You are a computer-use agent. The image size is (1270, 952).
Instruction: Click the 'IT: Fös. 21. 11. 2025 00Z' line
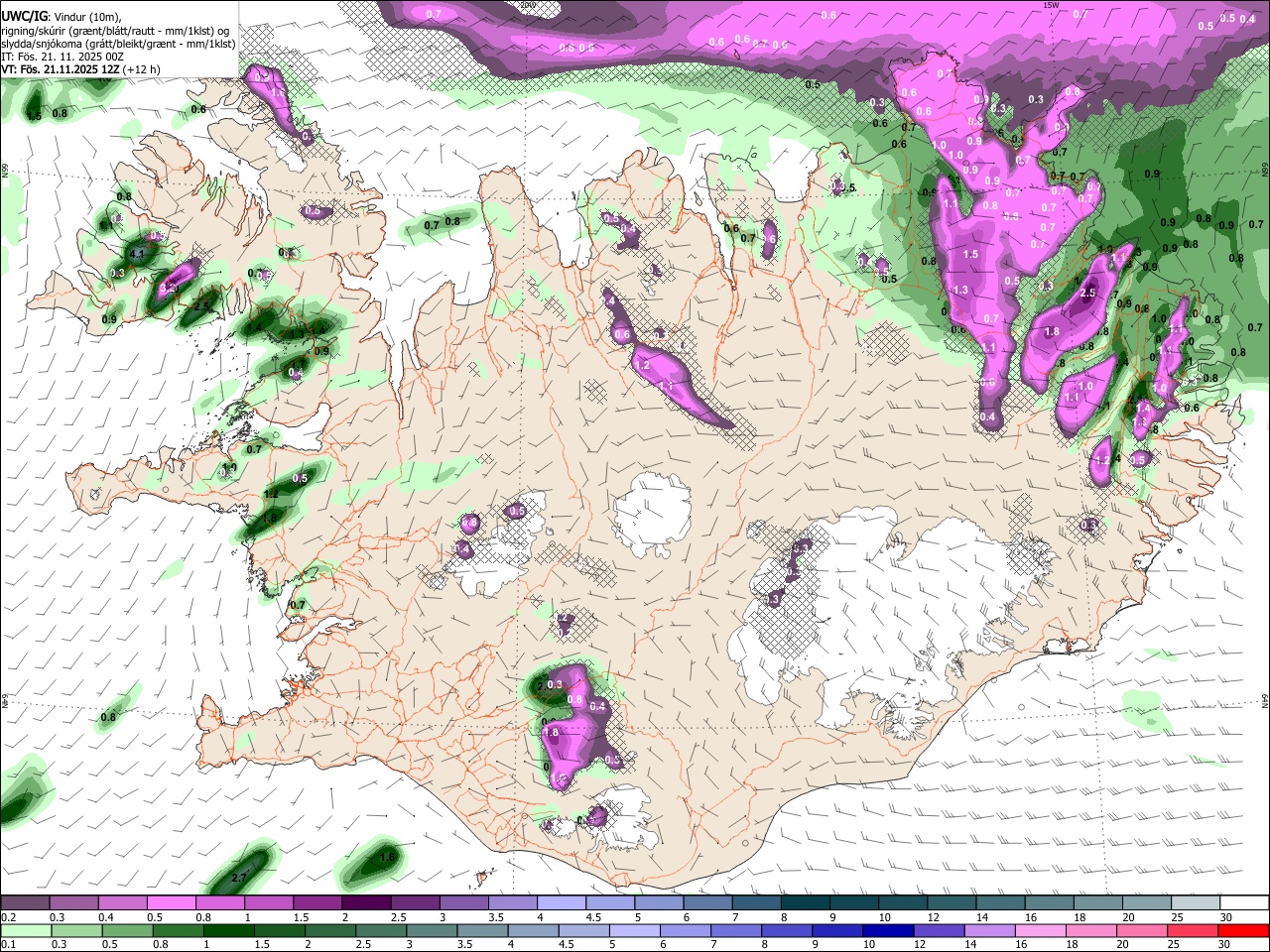[63, 57]
